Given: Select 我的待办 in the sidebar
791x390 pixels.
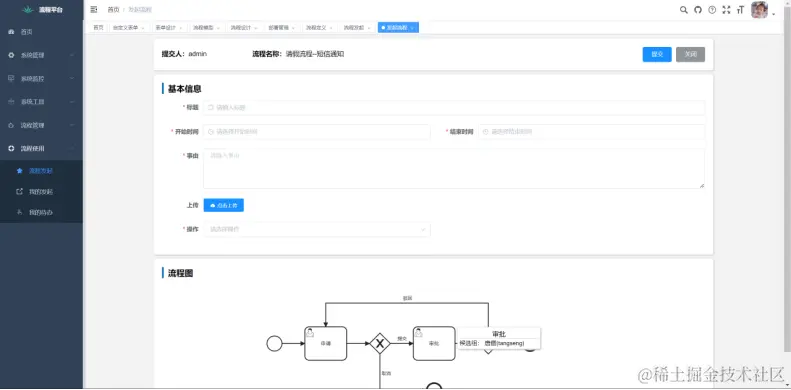Looking at the screenshot, I should tap(41, 212).
